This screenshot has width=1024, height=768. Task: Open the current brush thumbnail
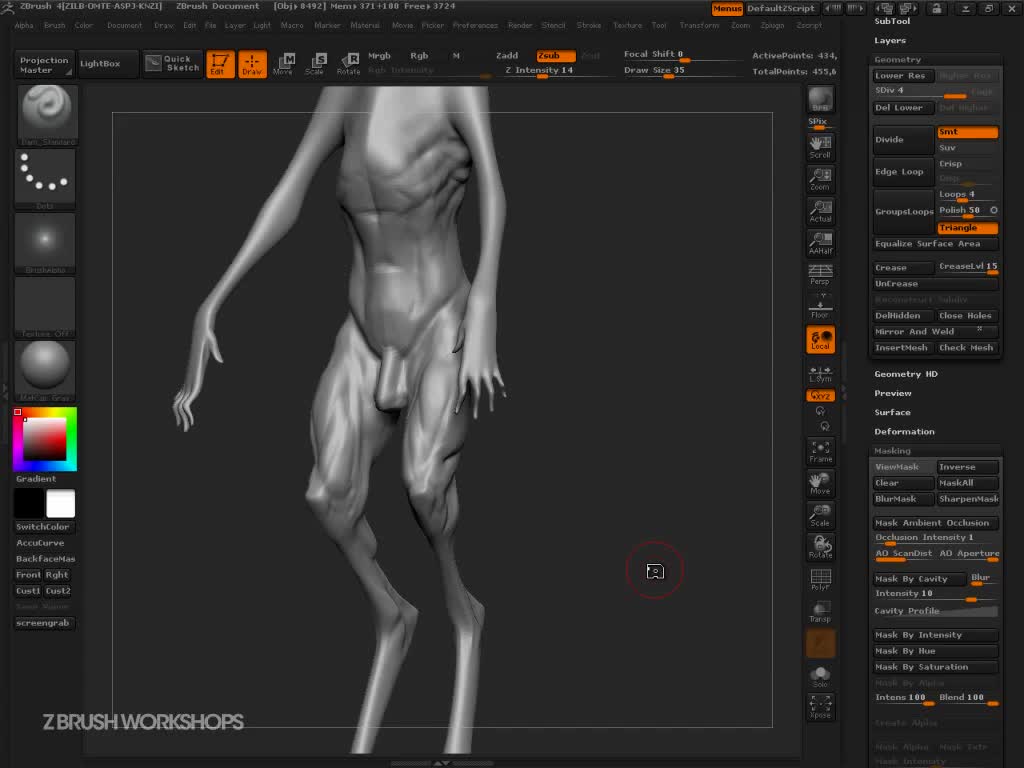46,114
